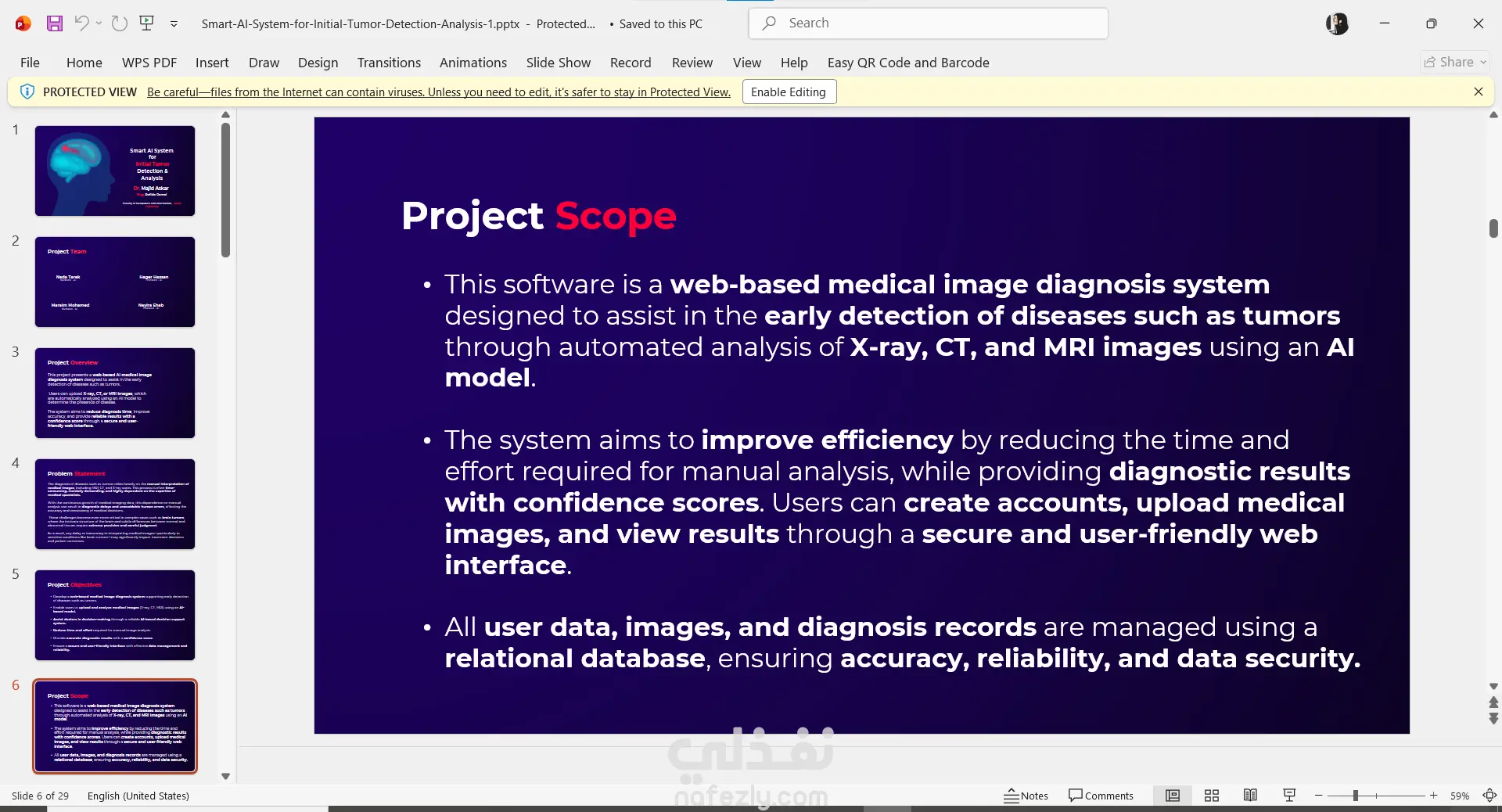
Task: Click the Save icon in the title bar
Action: point(54,23)
